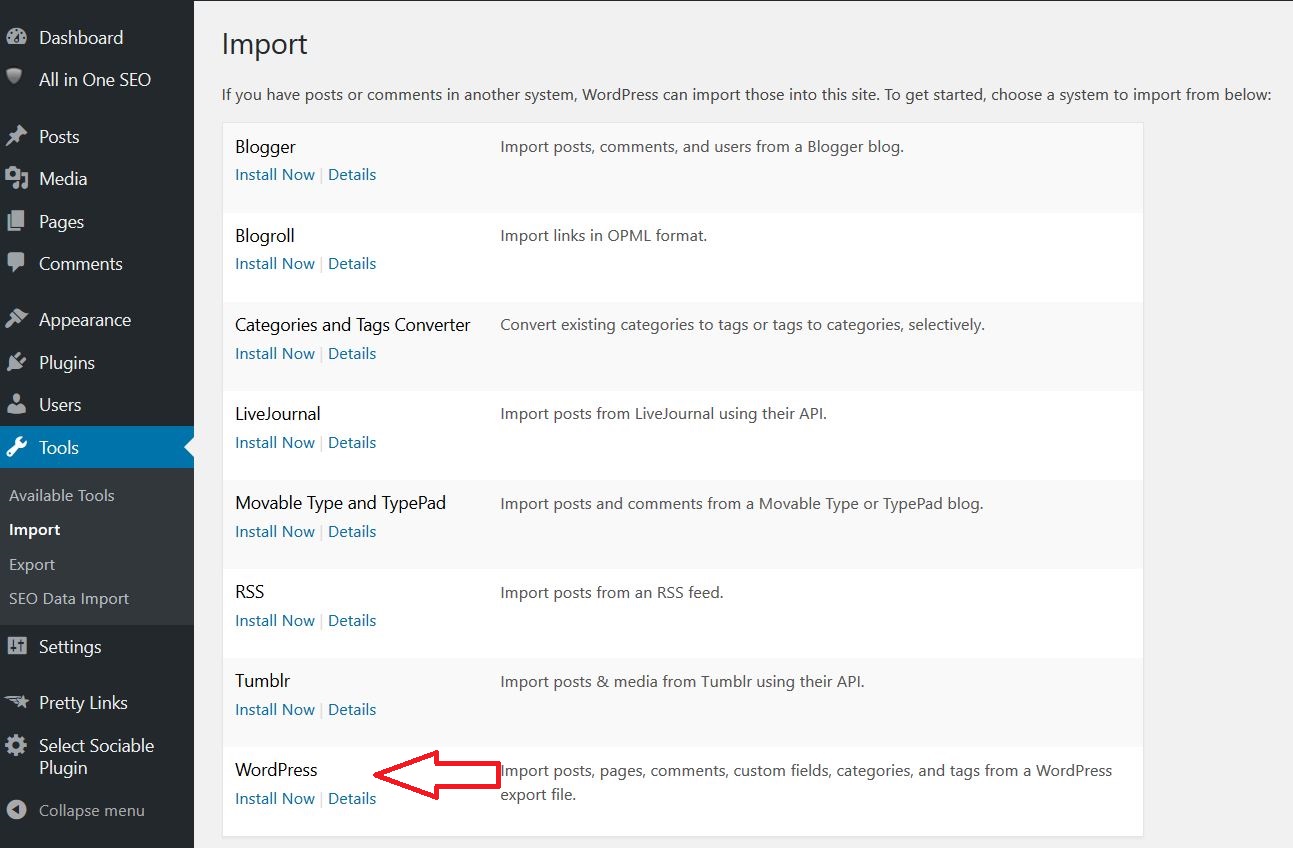Click the Pretty Links star icon
Image resolution: width=1293 pixels, height=848 pixels.
pos(16,702)
